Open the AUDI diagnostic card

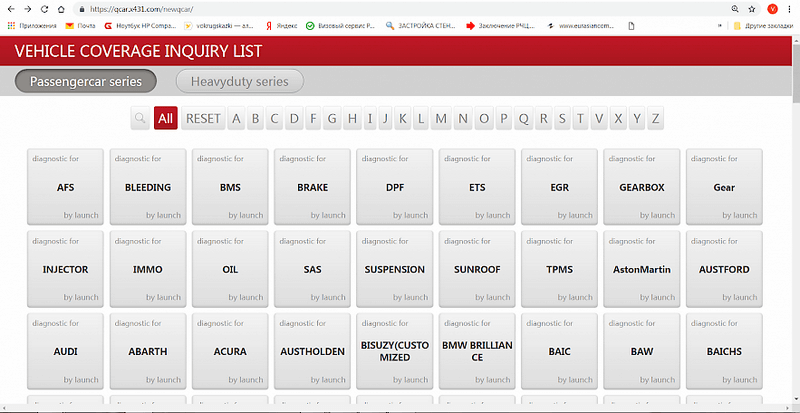click(x=65, y=351)
